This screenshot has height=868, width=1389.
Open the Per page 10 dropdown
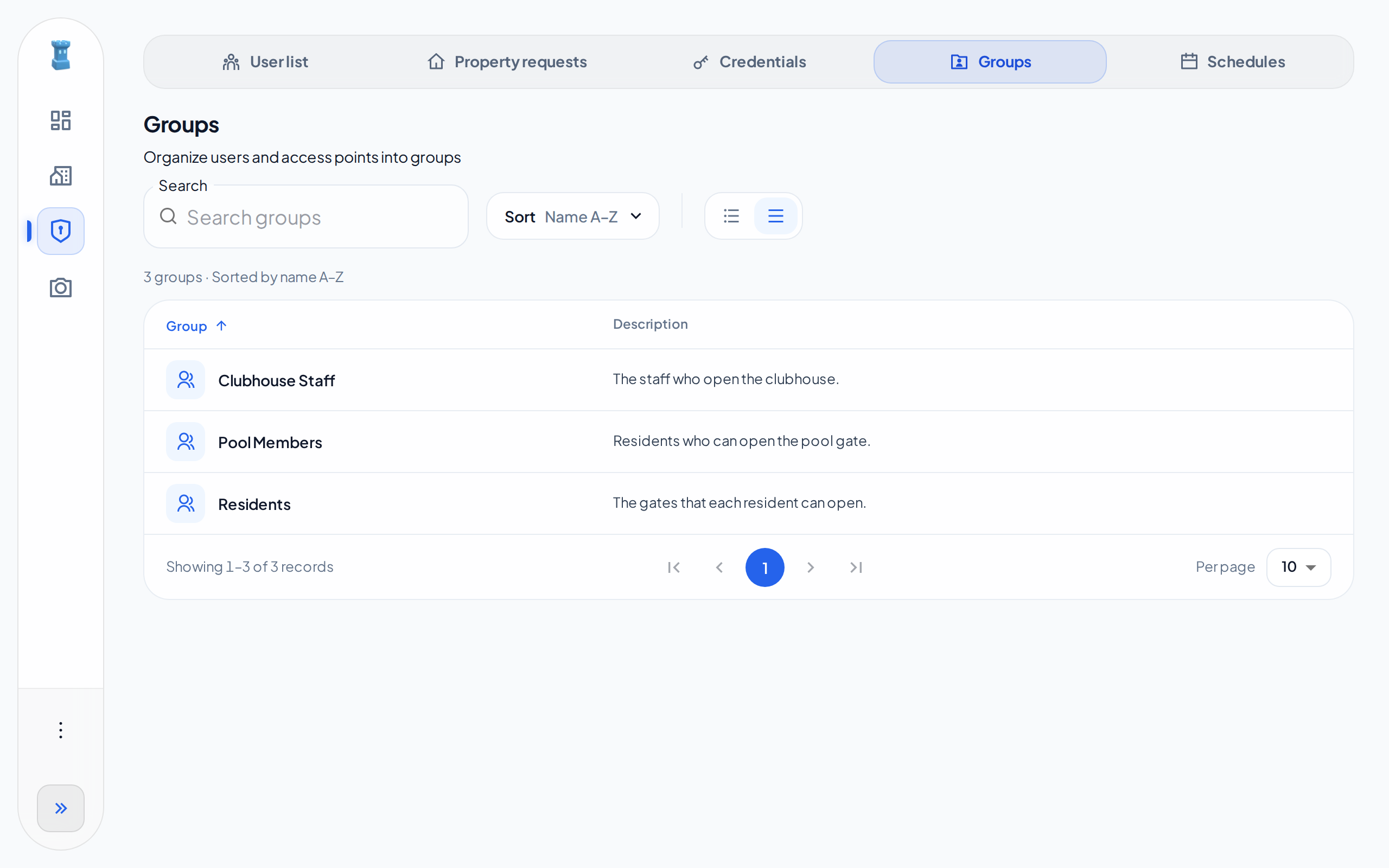1298,568
